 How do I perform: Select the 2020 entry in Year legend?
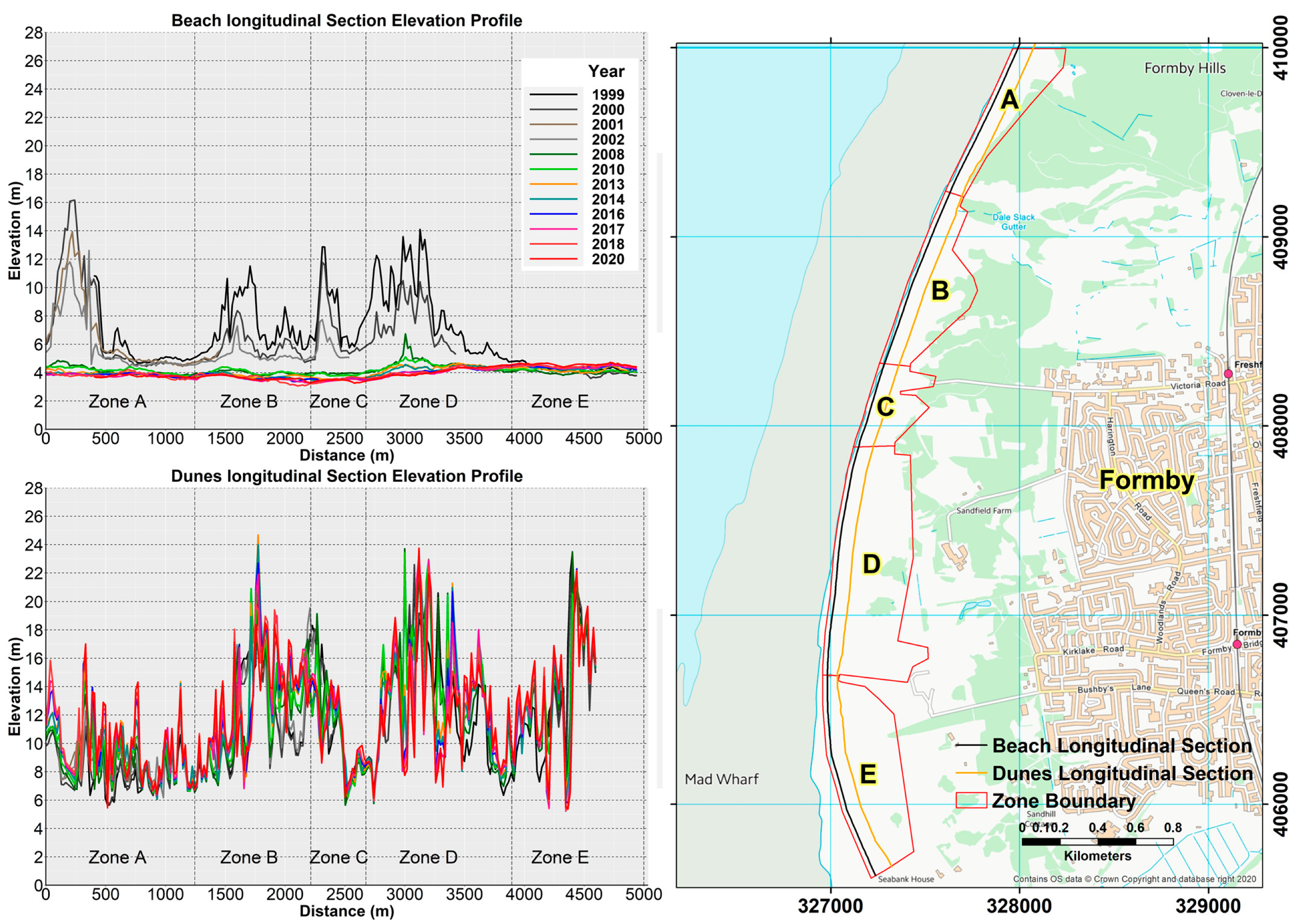tap(607, 260)
